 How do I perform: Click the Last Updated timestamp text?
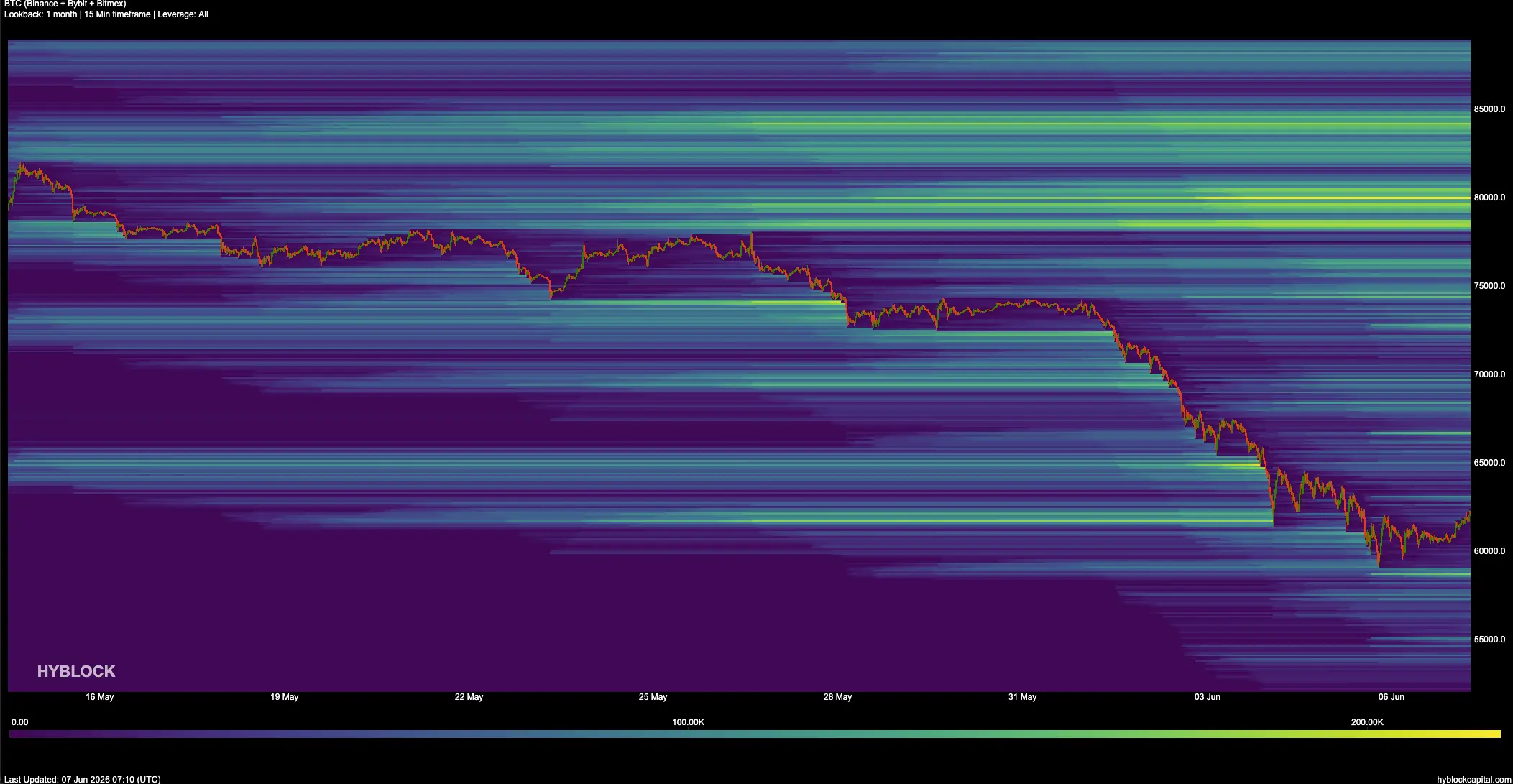[83, 780]
